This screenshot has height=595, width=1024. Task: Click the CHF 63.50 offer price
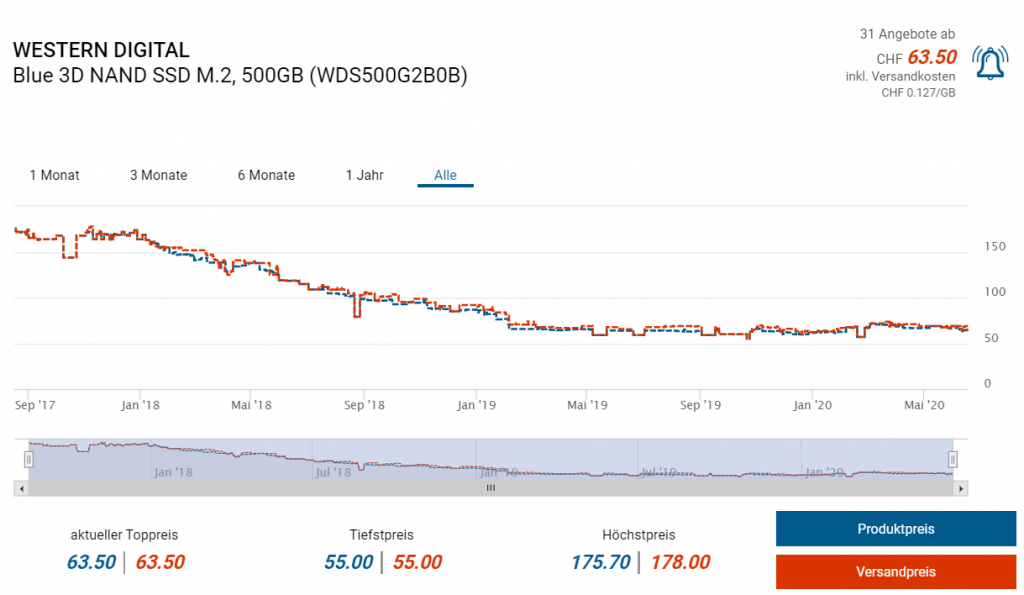(916, 57)
